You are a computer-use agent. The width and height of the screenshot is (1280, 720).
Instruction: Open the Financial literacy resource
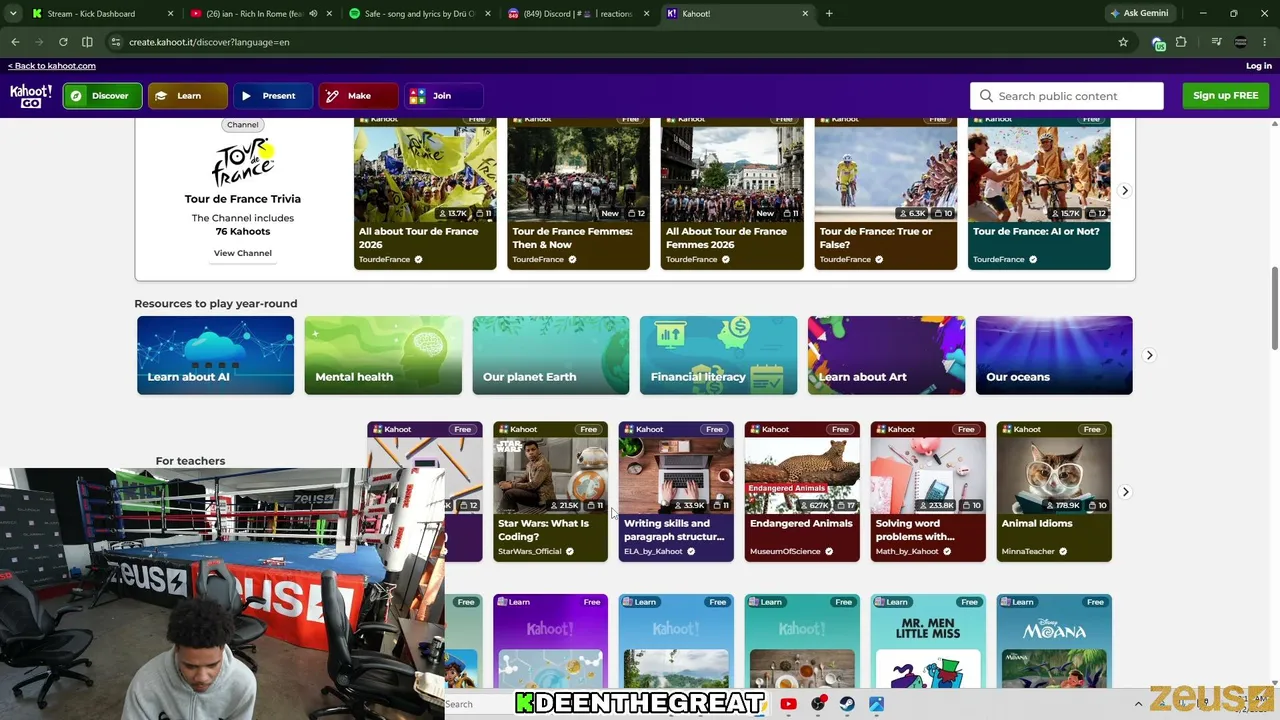(x=718, y=355)
